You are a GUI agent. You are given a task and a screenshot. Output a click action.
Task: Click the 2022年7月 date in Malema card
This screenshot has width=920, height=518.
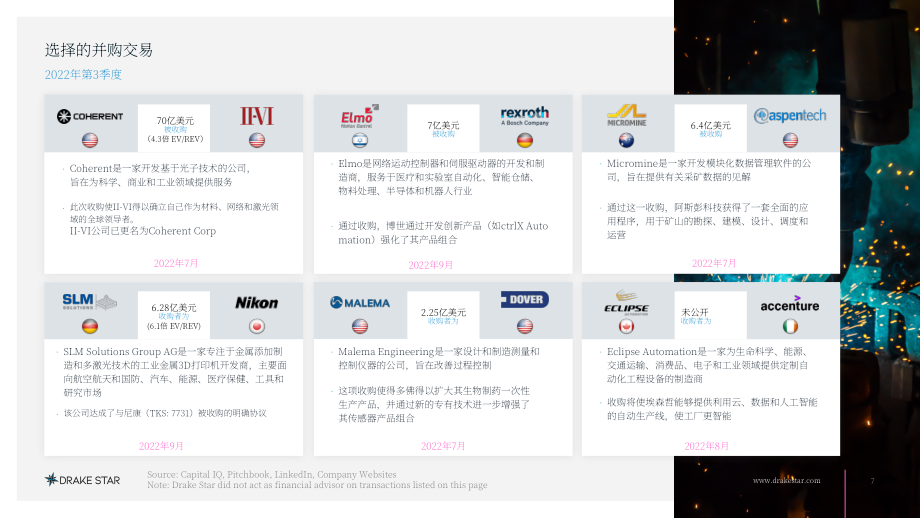443,446
